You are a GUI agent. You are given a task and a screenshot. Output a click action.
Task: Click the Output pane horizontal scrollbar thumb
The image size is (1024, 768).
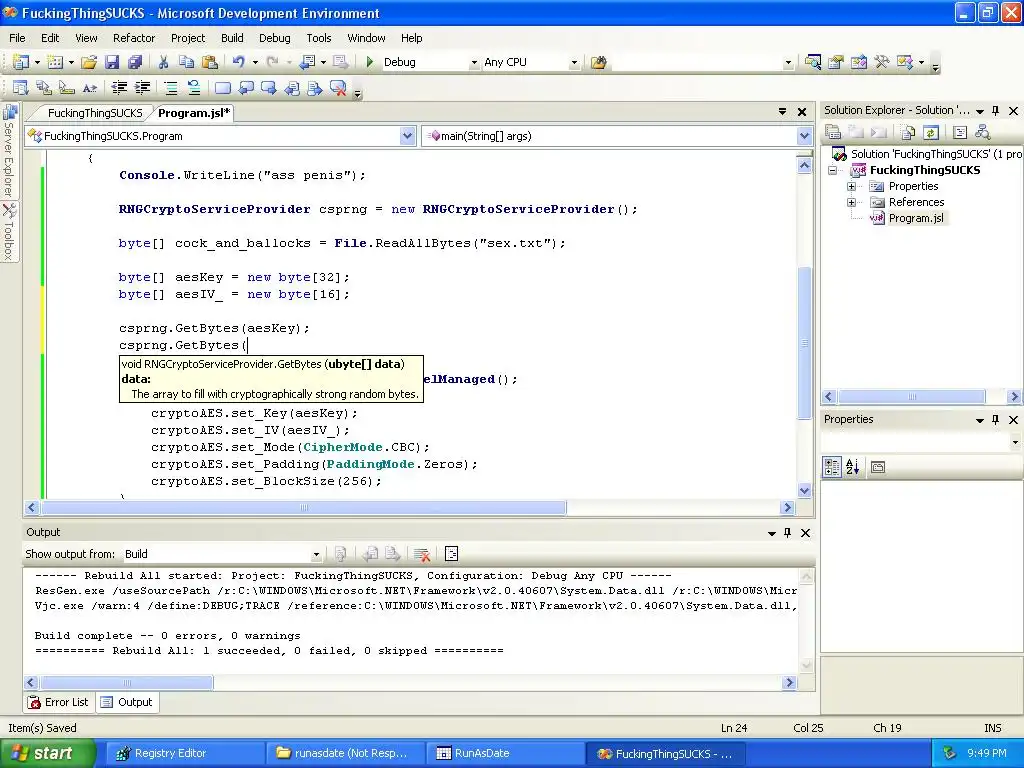[127, 682]
